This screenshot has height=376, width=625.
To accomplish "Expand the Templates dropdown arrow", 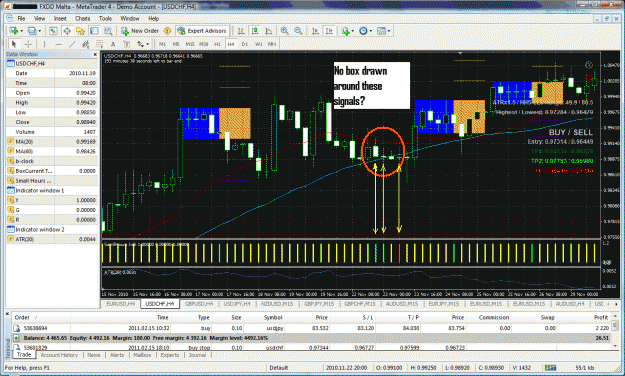I will click(x=389, y=31).
